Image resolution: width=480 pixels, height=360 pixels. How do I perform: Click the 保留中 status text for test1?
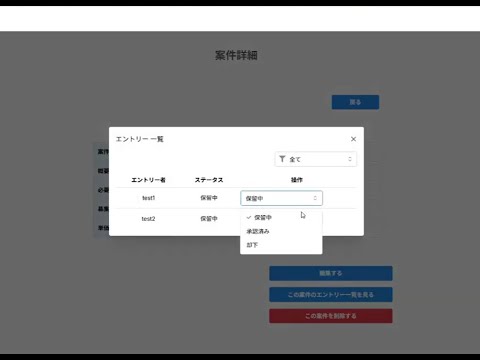(x=209, y=198)
